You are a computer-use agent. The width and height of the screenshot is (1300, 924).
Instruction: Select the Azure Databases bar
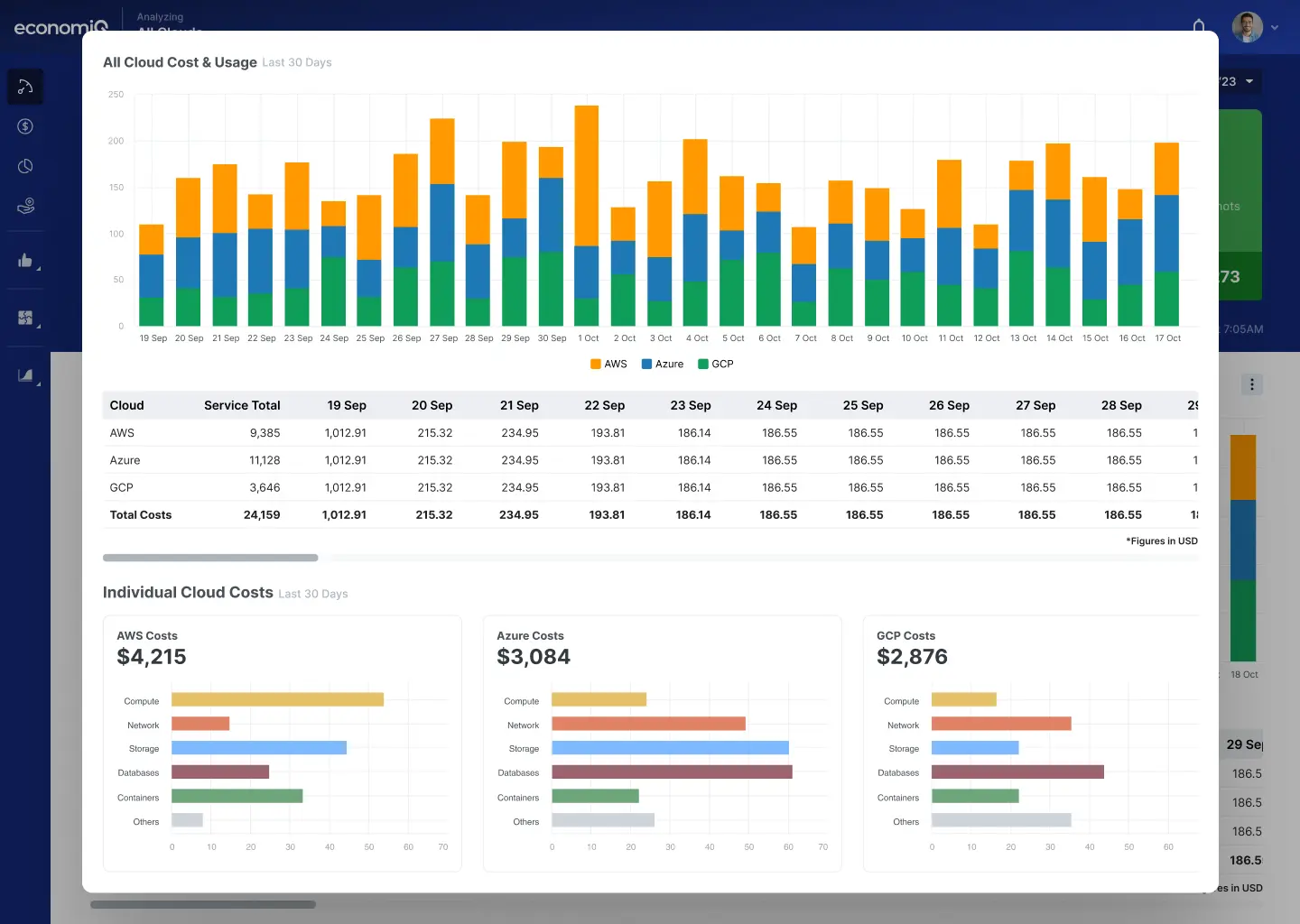(x=672, y=772)
